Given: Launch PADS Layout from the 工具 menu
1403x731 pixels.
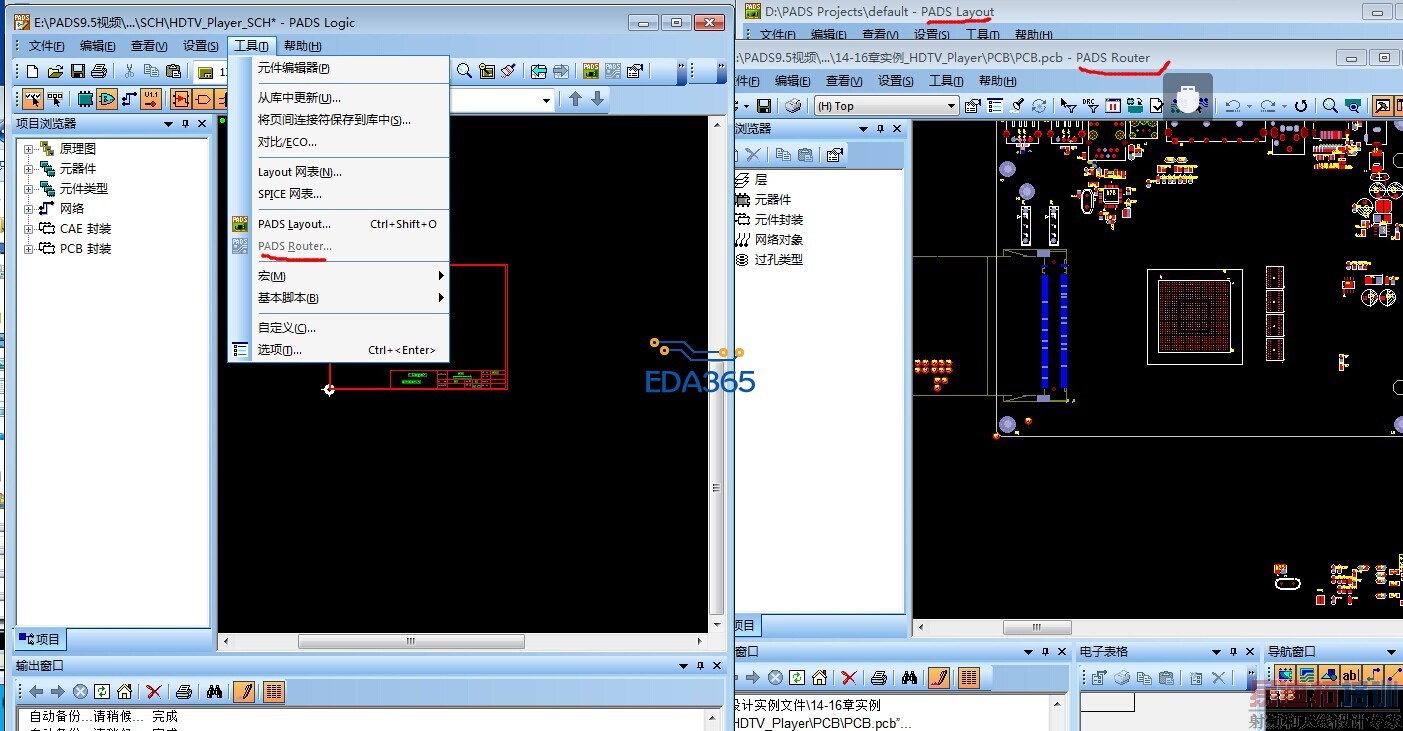Looking at the screenshot, I should point(339,224).
